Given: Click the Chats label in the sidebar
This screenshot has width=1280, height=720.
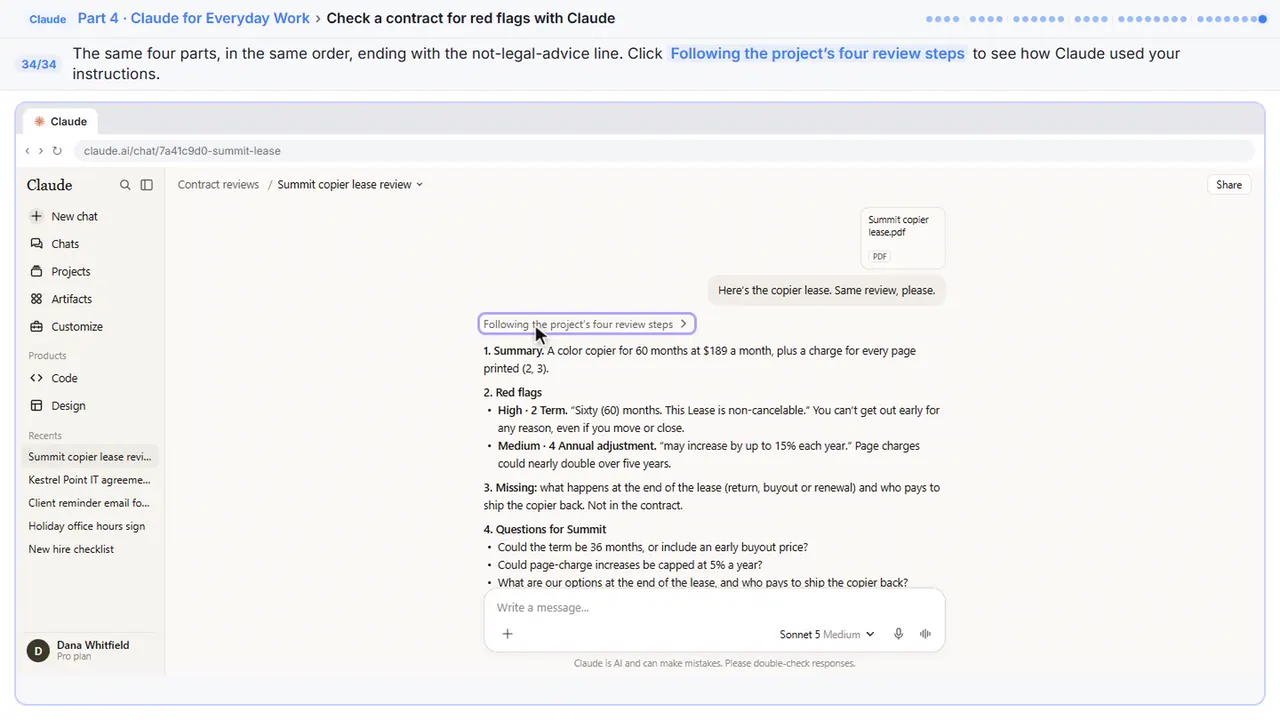Looking at the screenshot, I should point(65,244).
